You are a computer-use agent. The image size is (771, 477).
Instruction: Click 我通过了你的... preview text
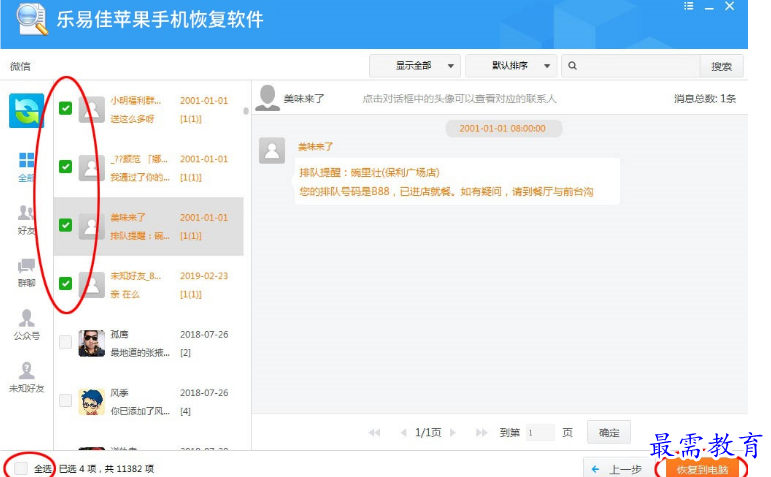(140, 177)
